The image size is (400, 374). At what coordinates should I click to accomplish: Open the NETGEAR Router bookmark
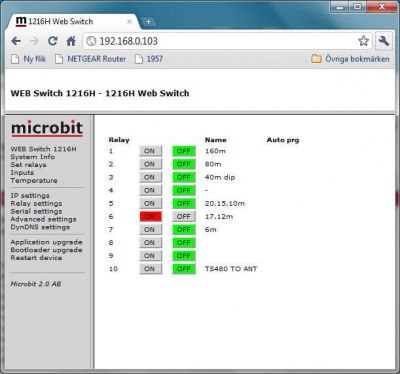(x=91, y=59)
